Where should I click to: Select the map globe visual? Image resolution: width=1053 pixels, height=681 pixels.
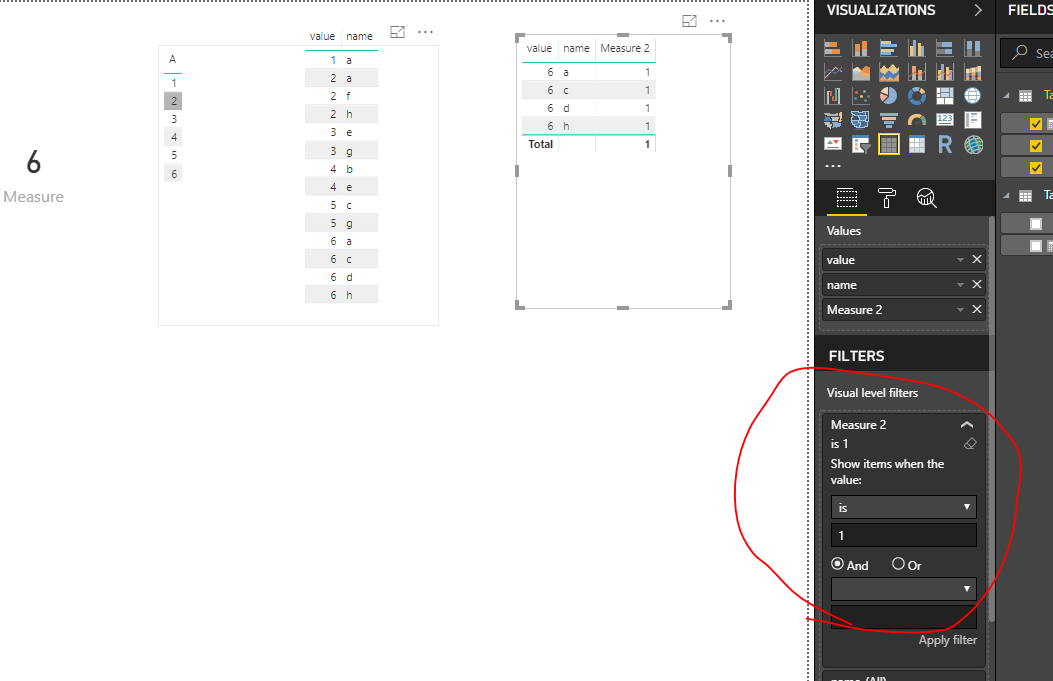[972, 96]
